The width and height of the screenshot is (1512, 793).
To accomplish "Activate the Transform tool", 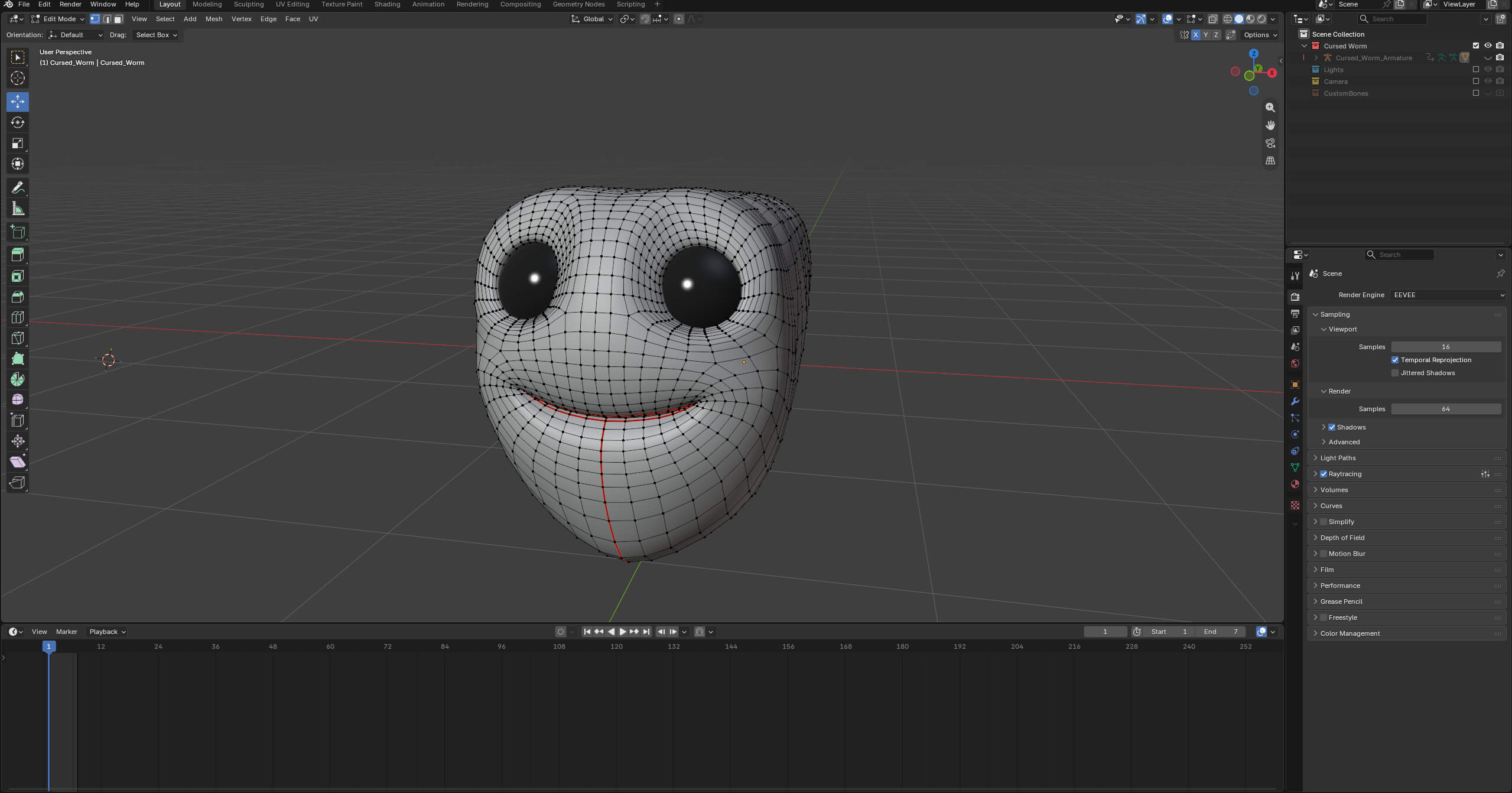I will click(x=18, y=164).
